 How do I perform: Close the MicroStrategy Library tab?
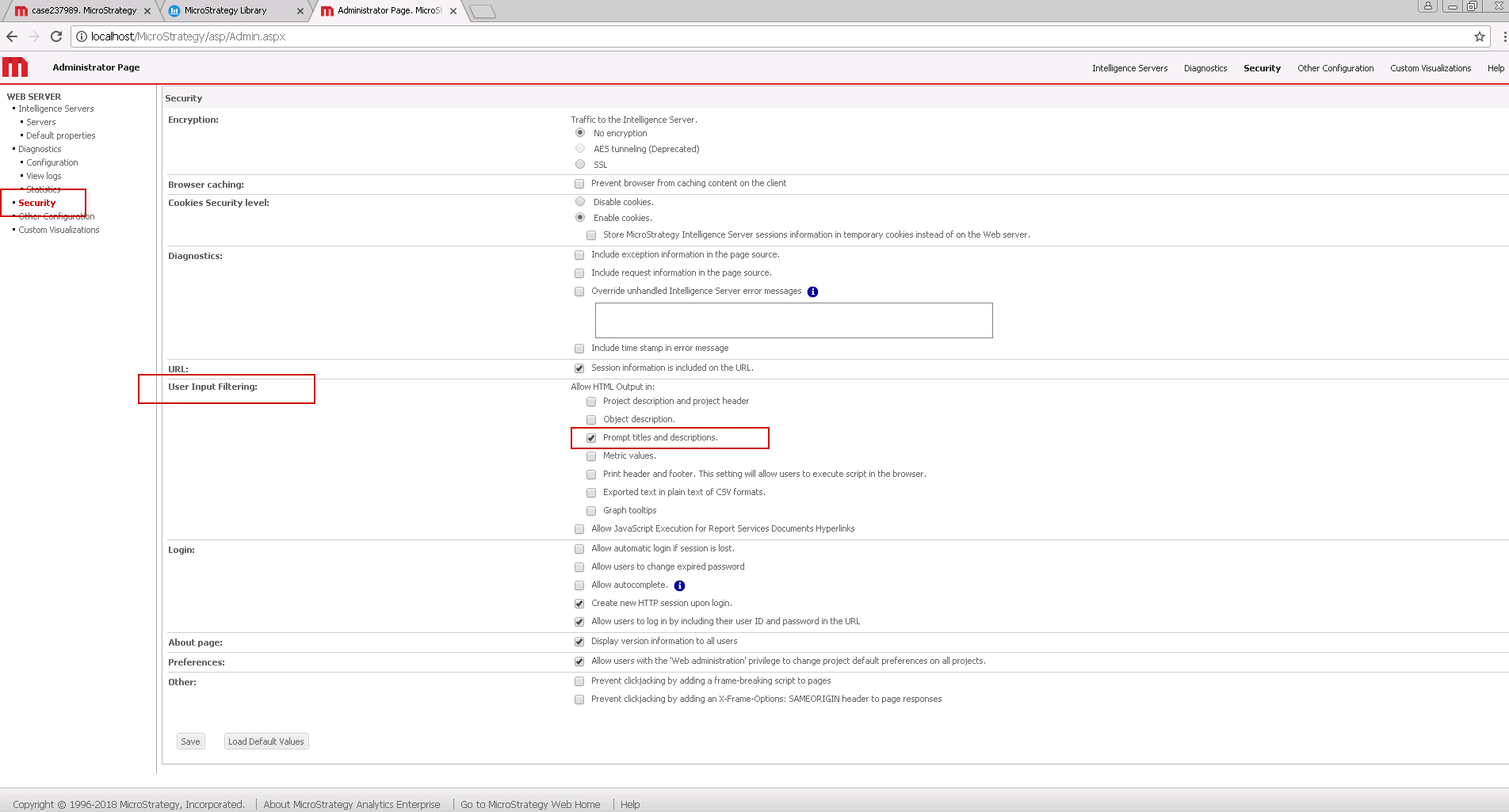(x=300, y=11)
